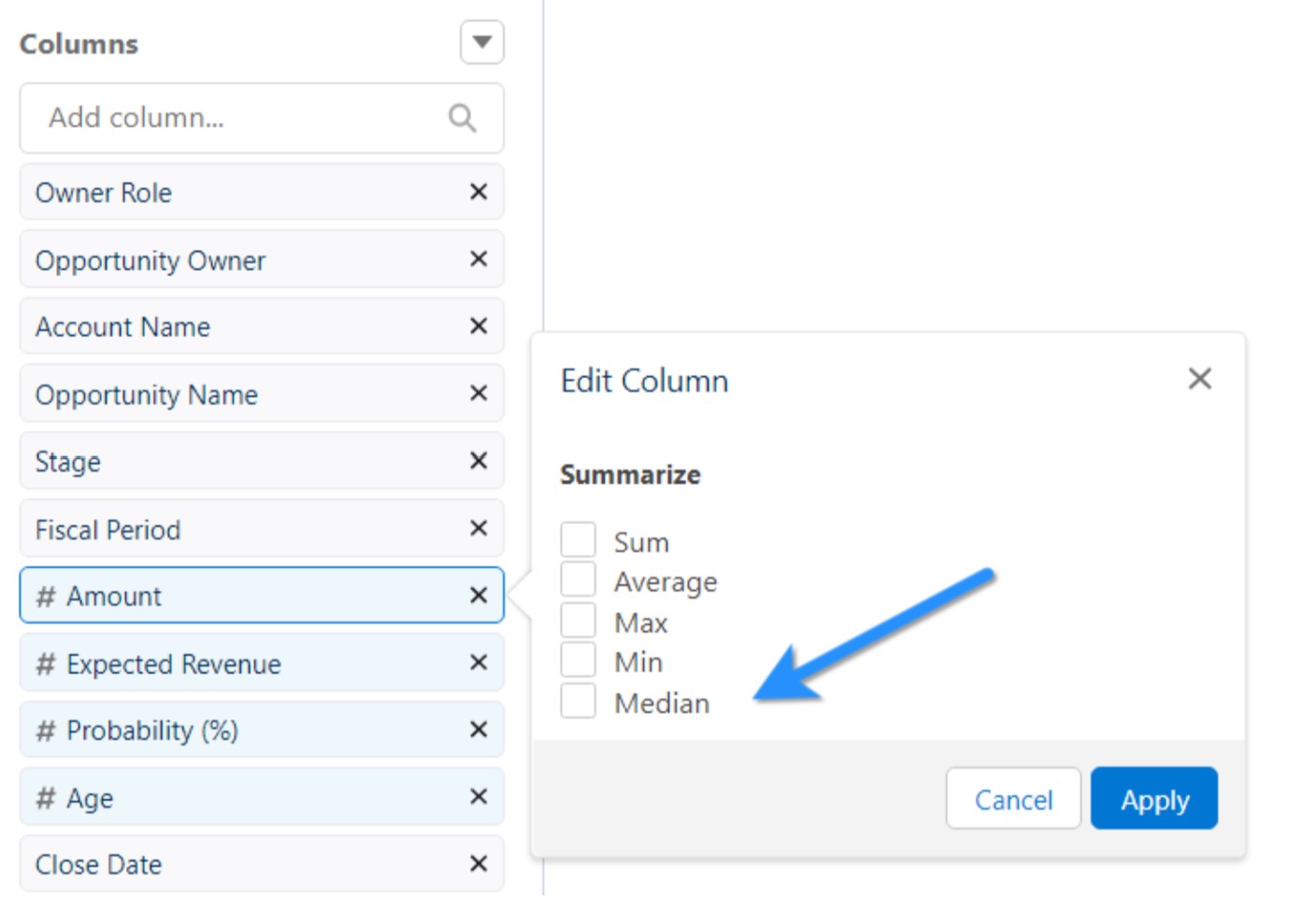Image resolution: width=1316 pixels, height=910 pixels.
Task: Remove the Opportunity Owner column
Action: coord(478,259)
